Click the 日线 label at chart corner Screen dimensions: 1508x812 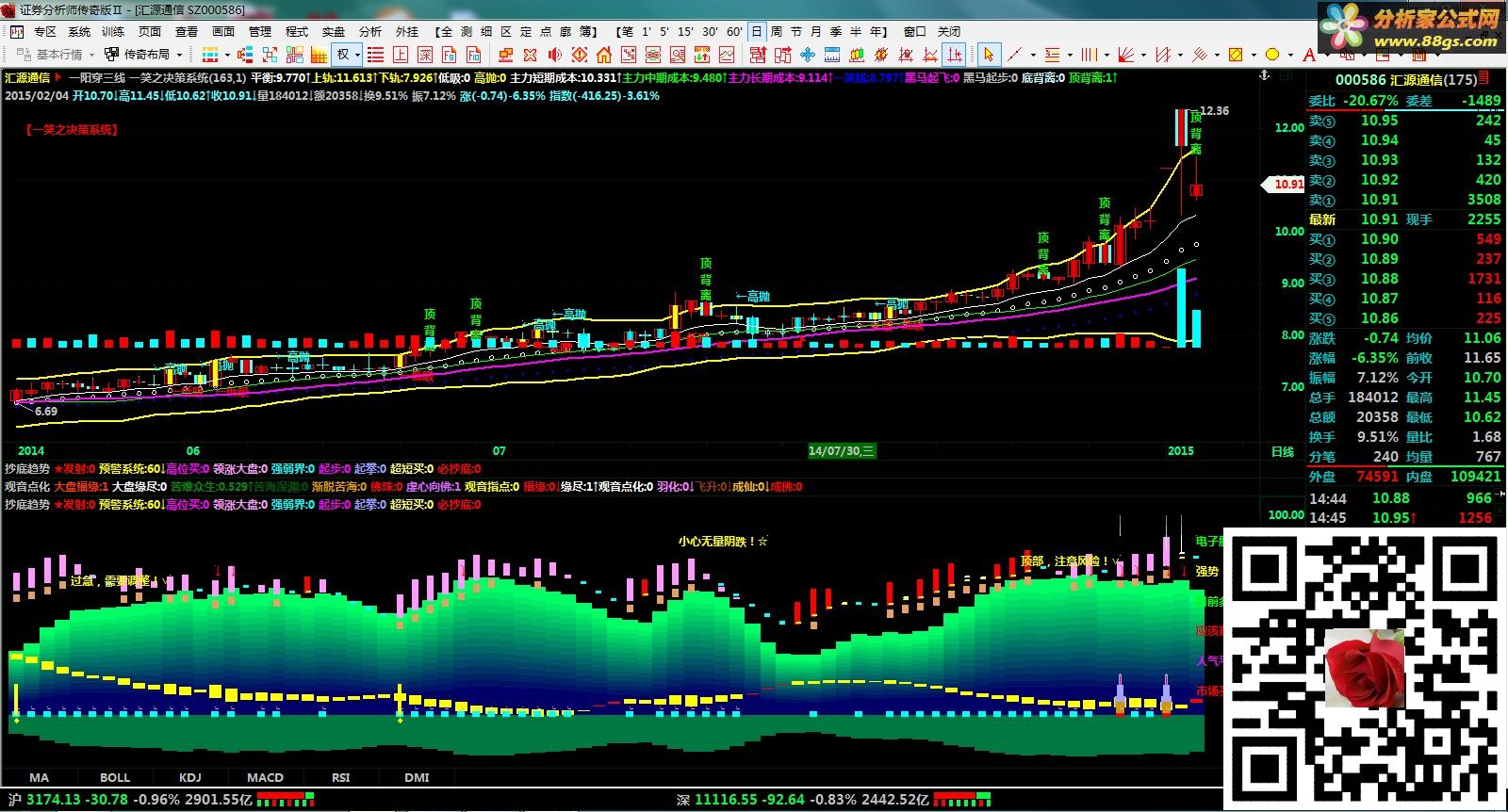1283,451
